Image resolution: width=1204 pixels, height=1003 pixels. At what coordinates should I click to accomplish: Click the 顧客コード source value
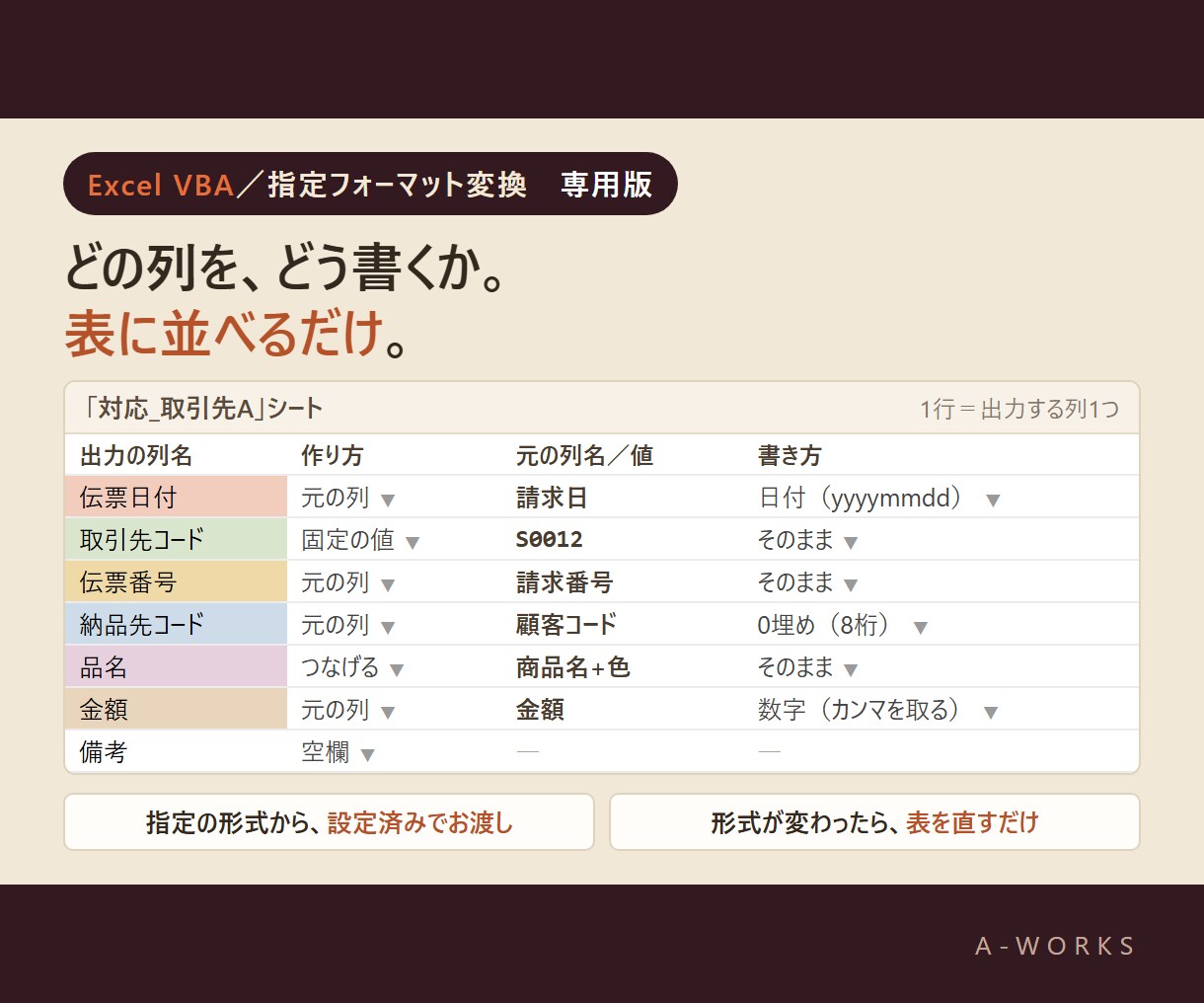pyautogui.click(x=566, y=626)
